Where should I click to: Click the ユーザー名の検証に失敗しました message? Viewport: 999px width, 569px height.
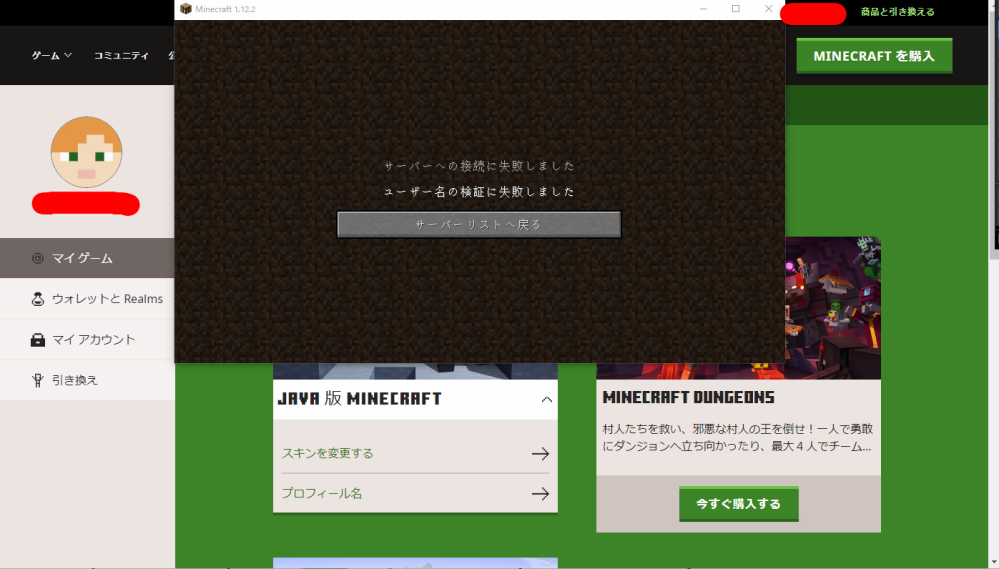coord(479,191)
